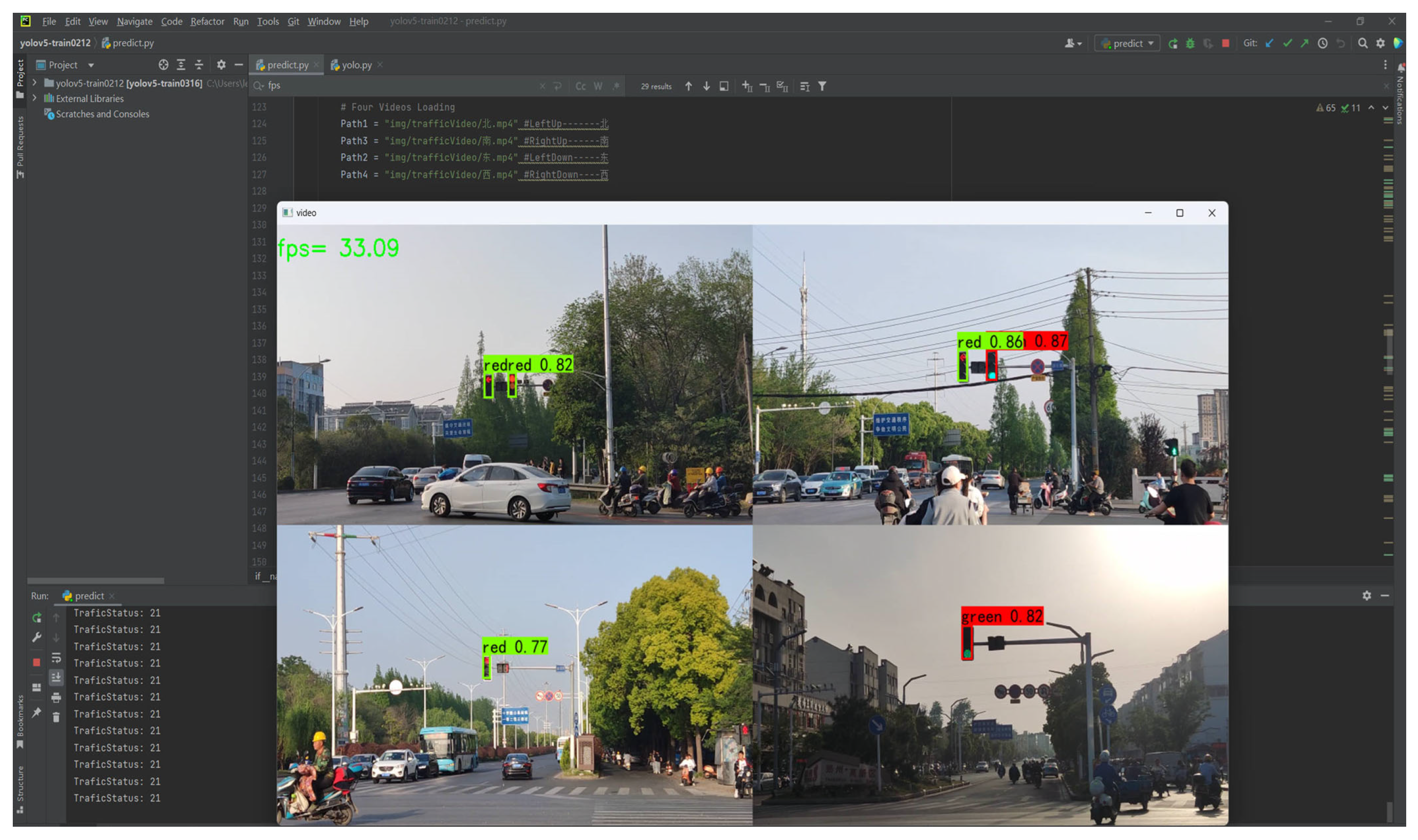Click the Project view dropdown header
The height and width of the screenshot is (840, 1418).
point(64,65)
